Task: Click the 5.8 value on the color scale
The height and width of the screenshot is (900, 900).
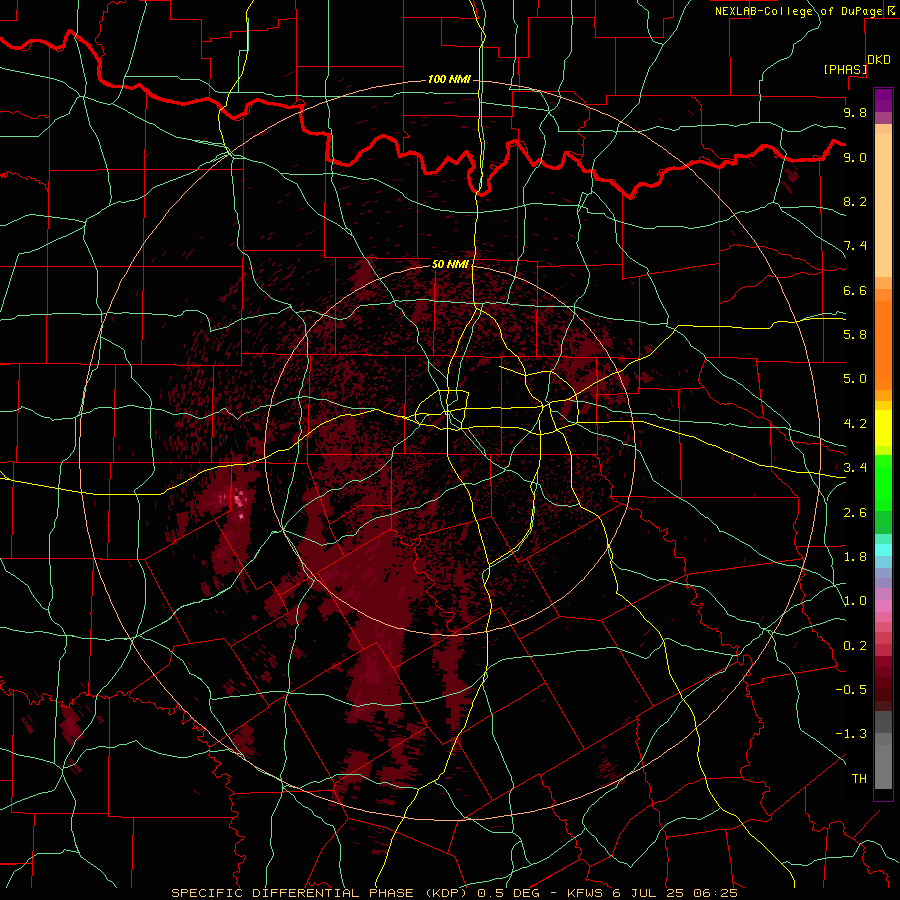Action: 855,335
